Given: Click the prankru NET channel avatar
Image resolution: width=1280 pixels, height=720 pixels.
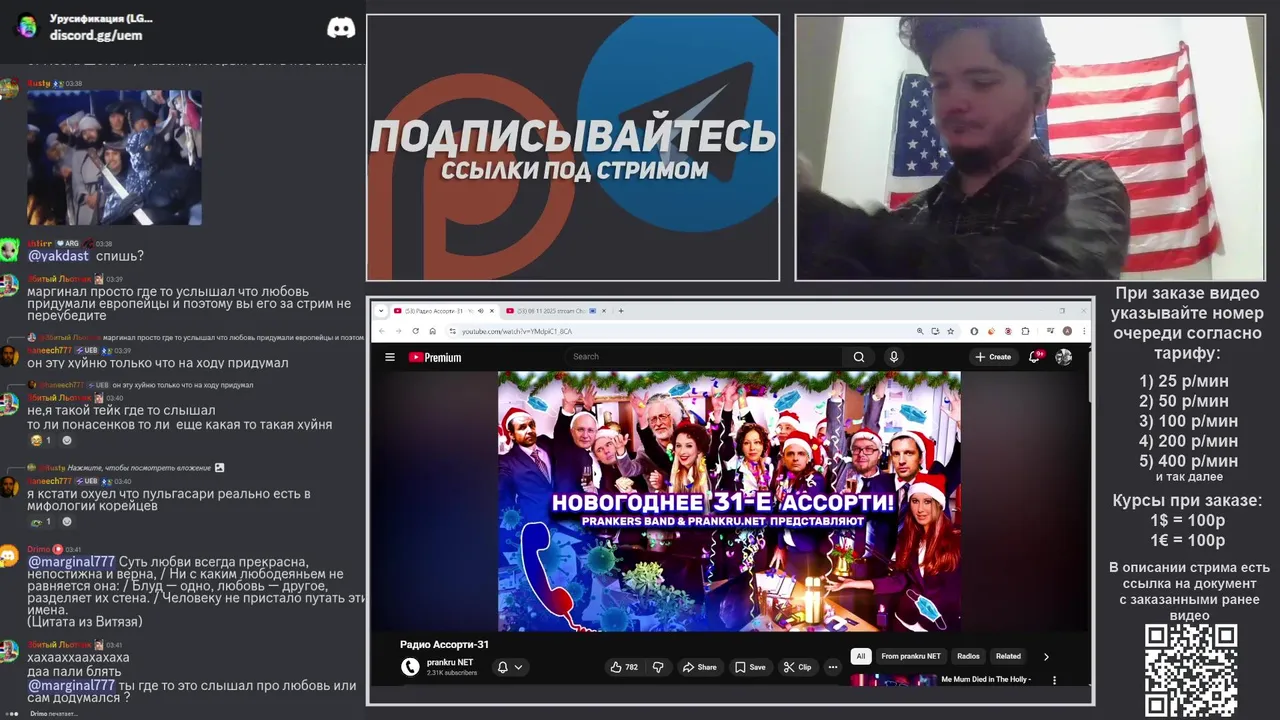Looking at the screenshot, I should [x=410, y=667].
